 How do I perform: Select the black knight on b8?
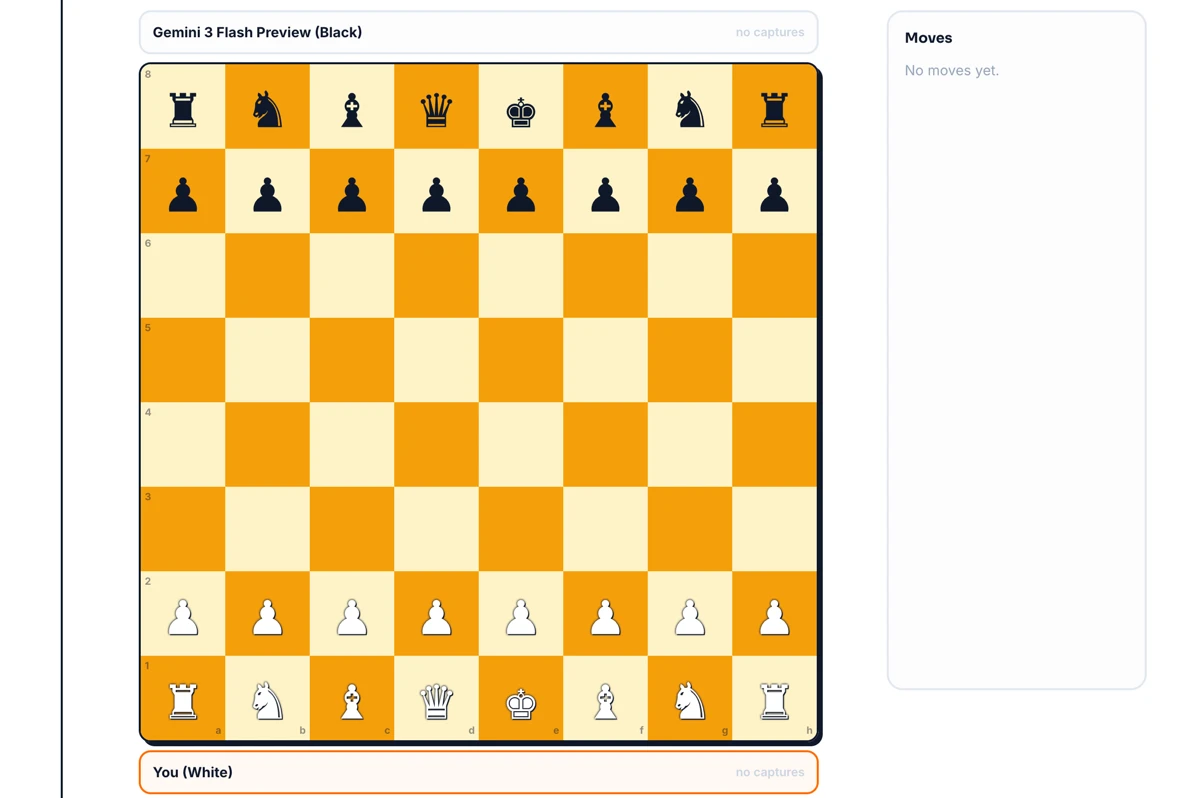tap(267, 109)
